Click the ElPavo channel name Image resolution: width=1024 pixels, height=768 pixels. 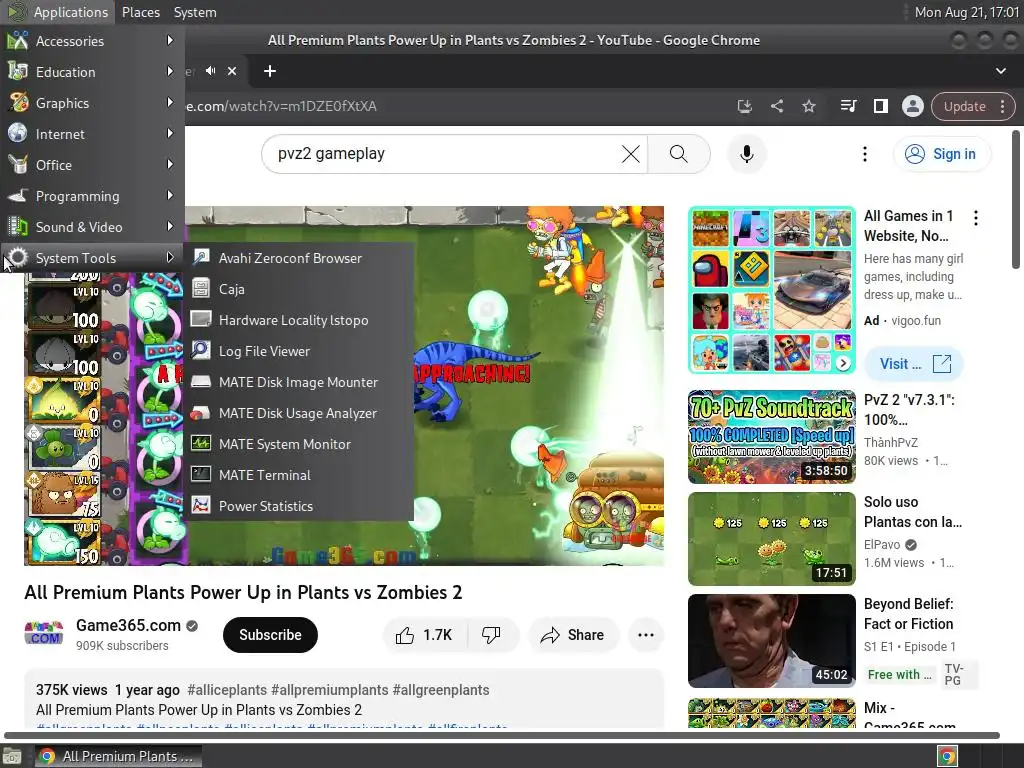click(x=882, y=545)
